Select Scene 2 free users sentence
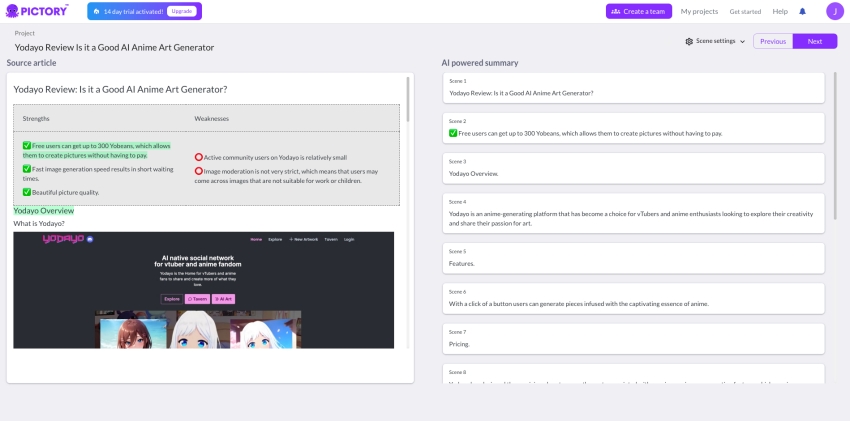Image resolution: width=850 pixels, height=421 pixels. coord(590,133)
